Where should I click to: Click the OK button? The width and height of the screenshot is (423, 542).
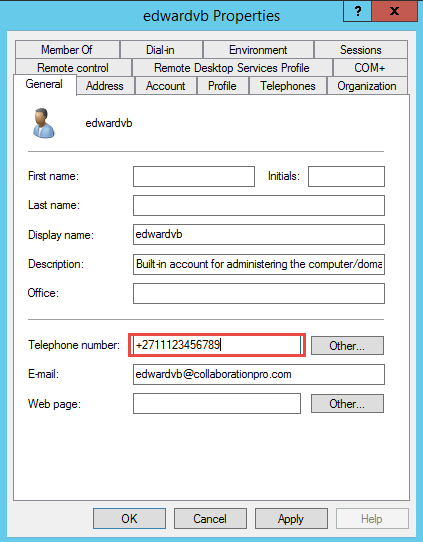click(129, 518)
